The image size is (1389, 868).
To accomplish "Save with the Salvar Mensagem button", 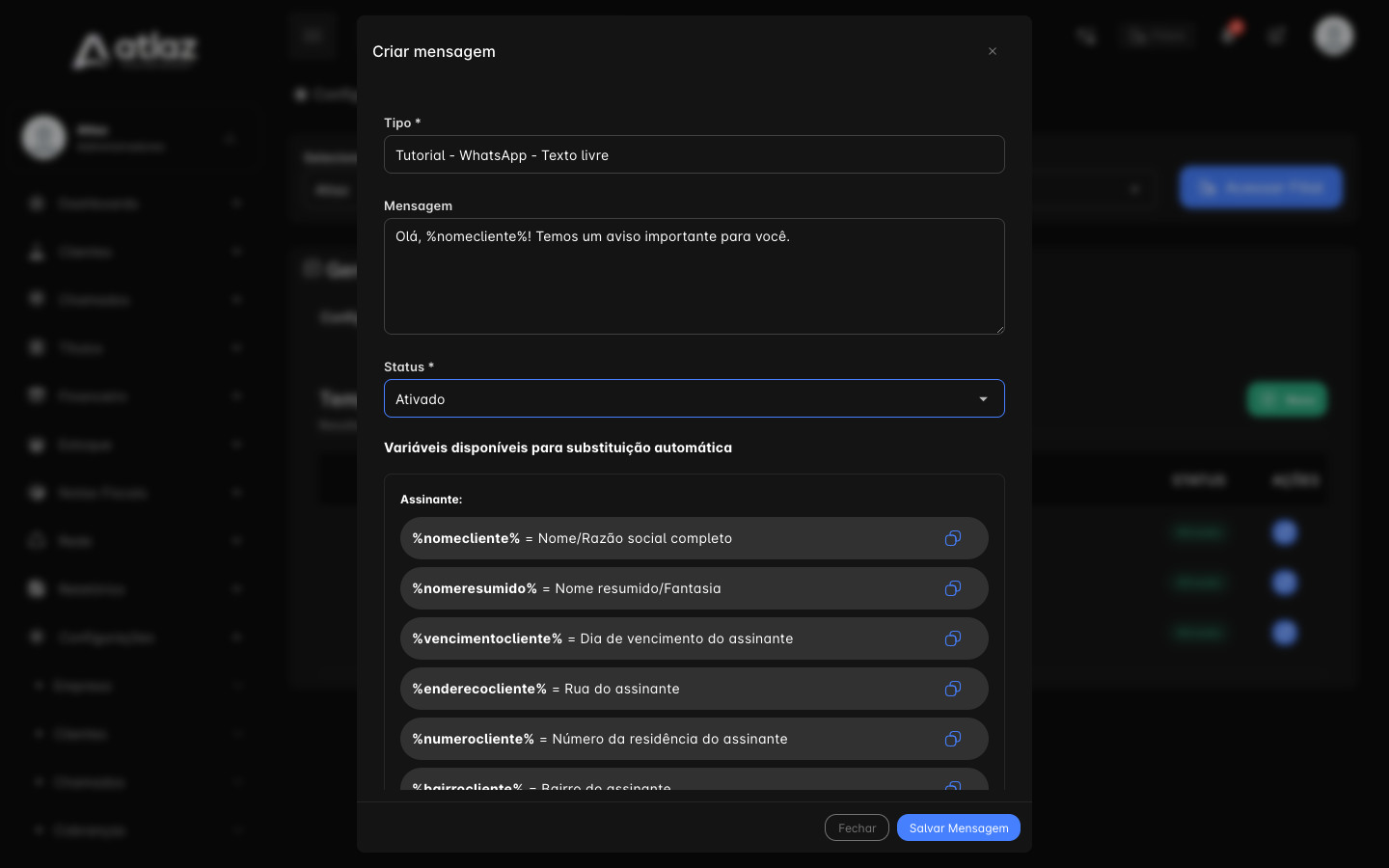I will pyautogui.click(x=959, y=827).
